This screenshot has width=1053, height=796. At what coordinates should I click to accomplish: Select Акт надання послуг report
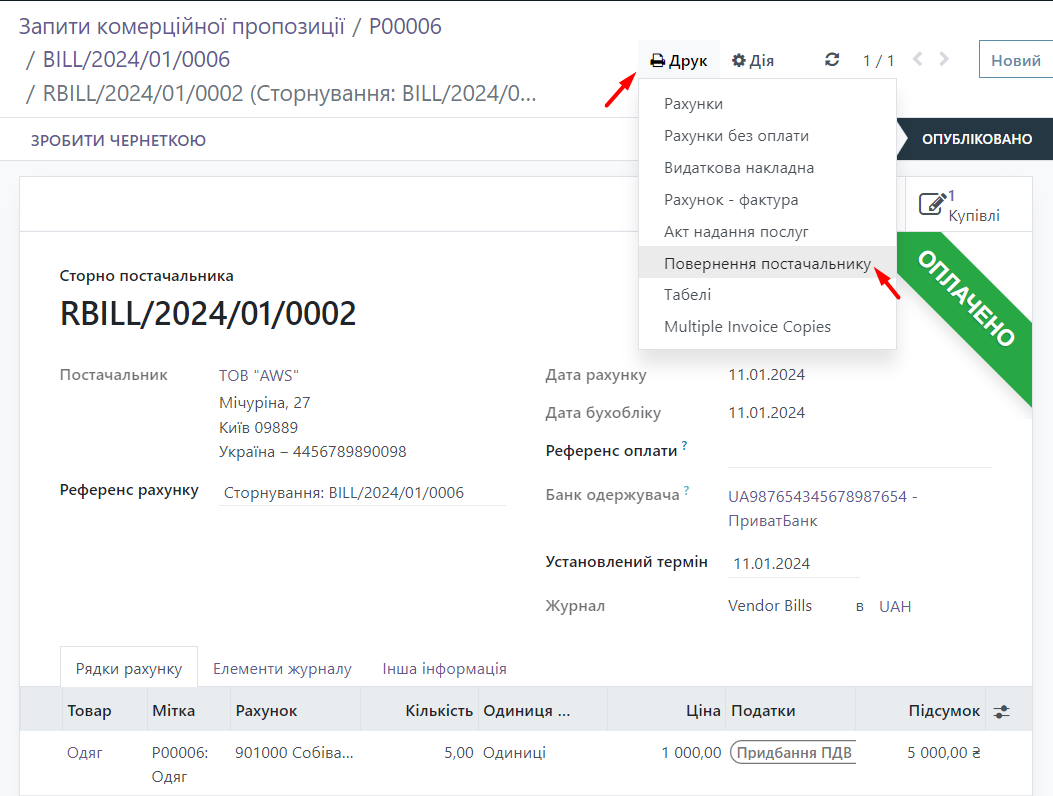(736, 231)
